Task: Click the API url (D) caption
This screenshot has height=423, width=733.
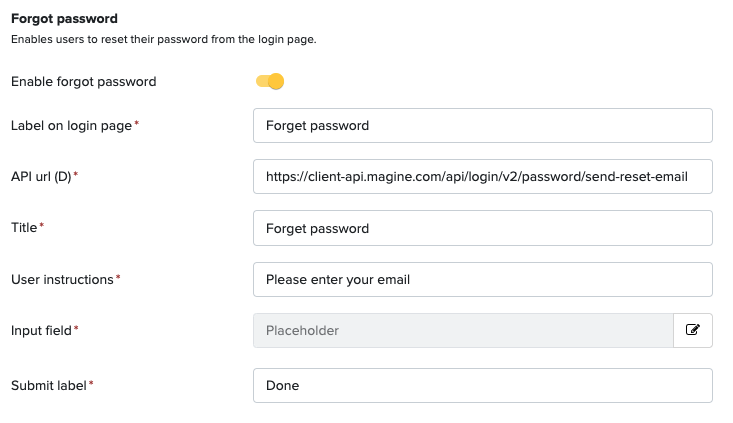Action: click(x=41, y=177)
